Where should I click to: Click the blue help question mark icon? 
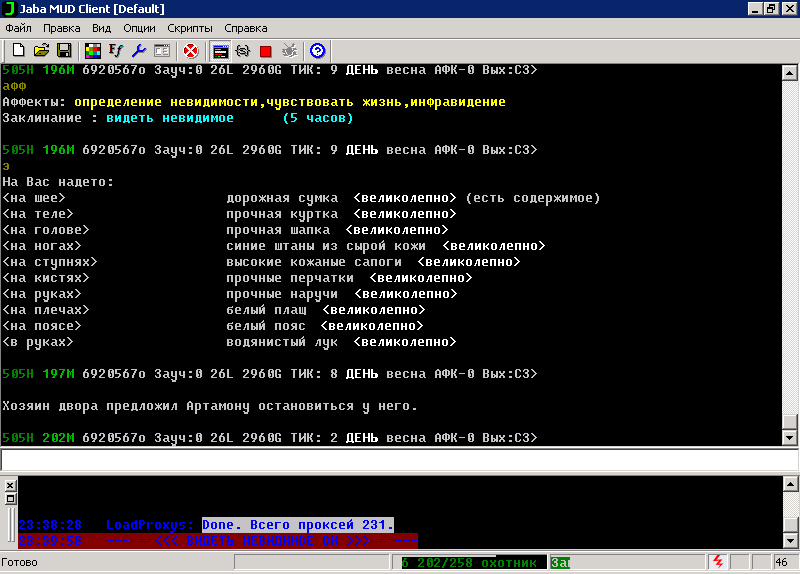[x=318, y=50]
